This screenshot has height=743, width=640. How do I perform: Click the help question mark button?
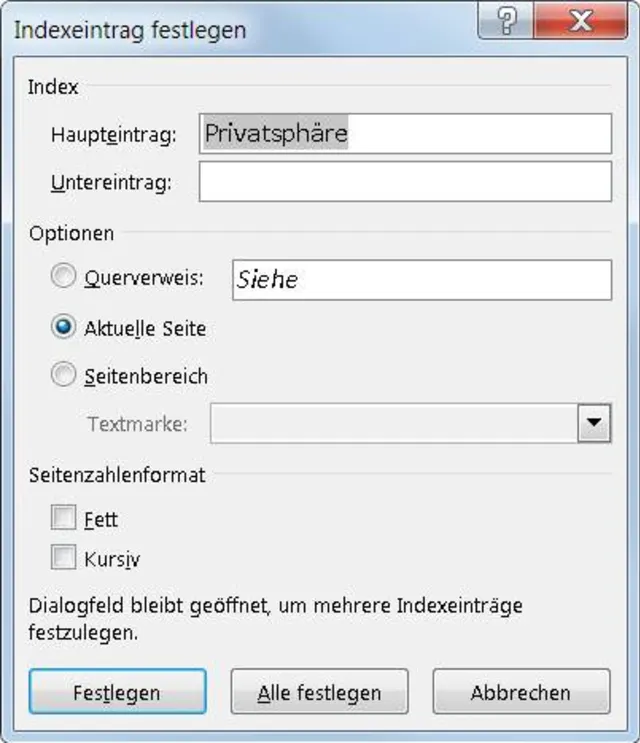pyautogui.click(x=509, y=22)
